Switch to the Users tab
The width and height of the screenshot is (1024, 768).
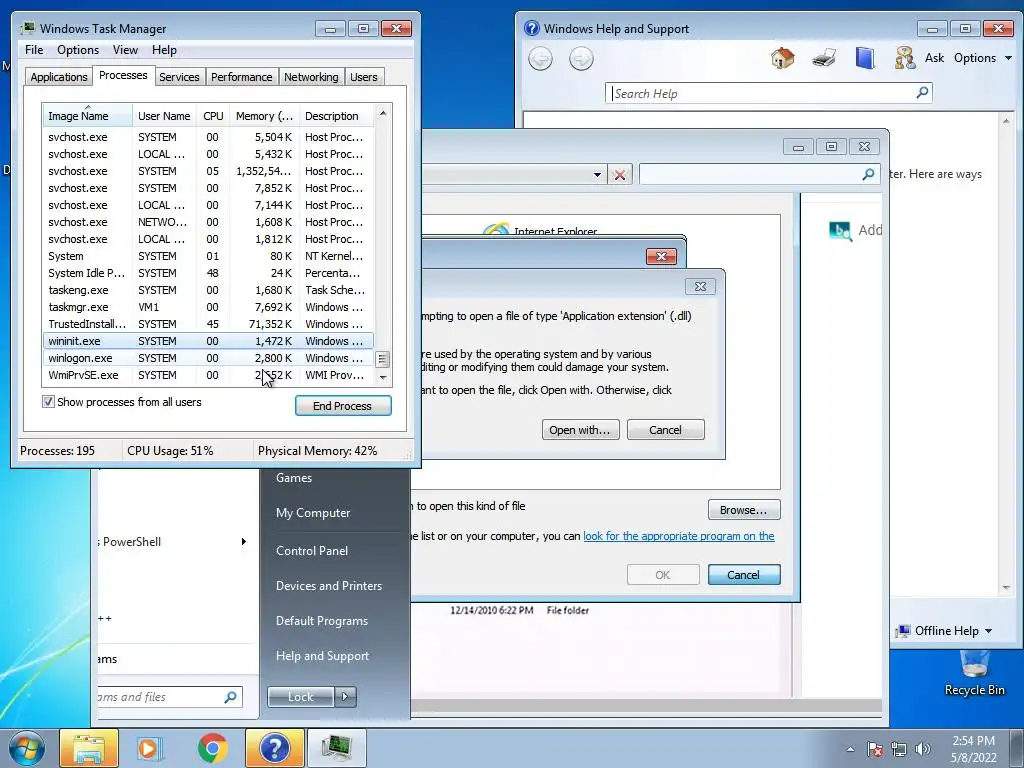pos(364,77)
